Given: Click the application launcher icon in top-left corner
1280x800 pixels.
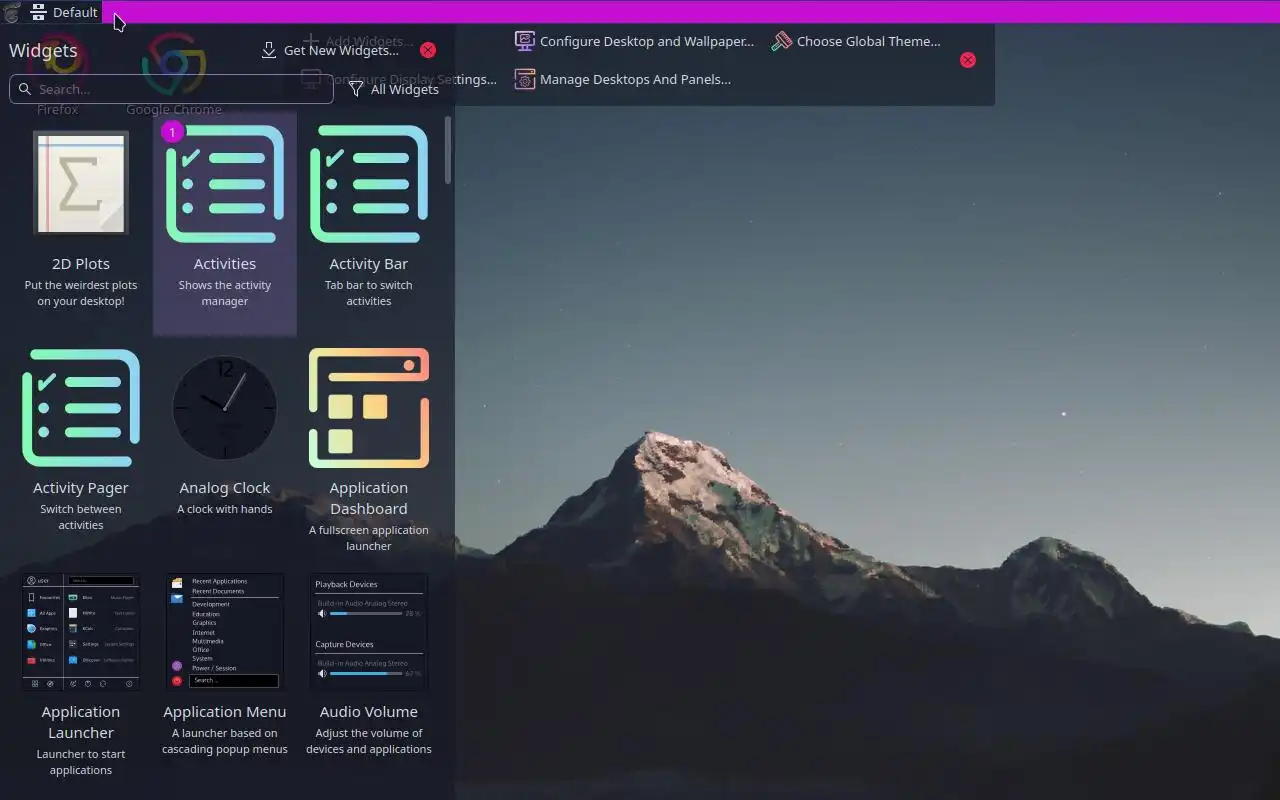Looking at the screenshot, I should pos(11,12).
